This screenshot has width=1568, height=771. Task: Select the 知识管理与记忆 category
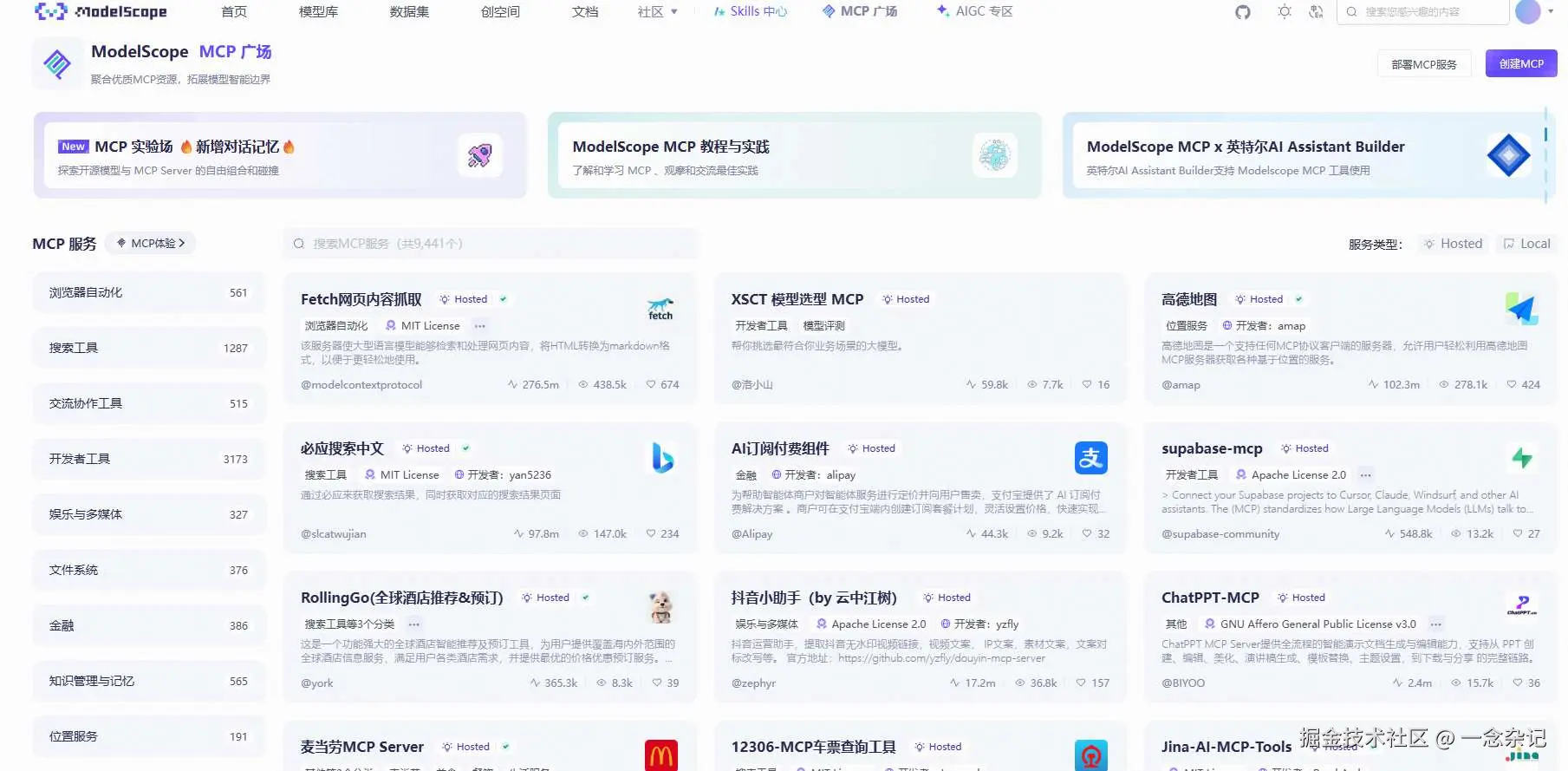click(x=149, y=682)
